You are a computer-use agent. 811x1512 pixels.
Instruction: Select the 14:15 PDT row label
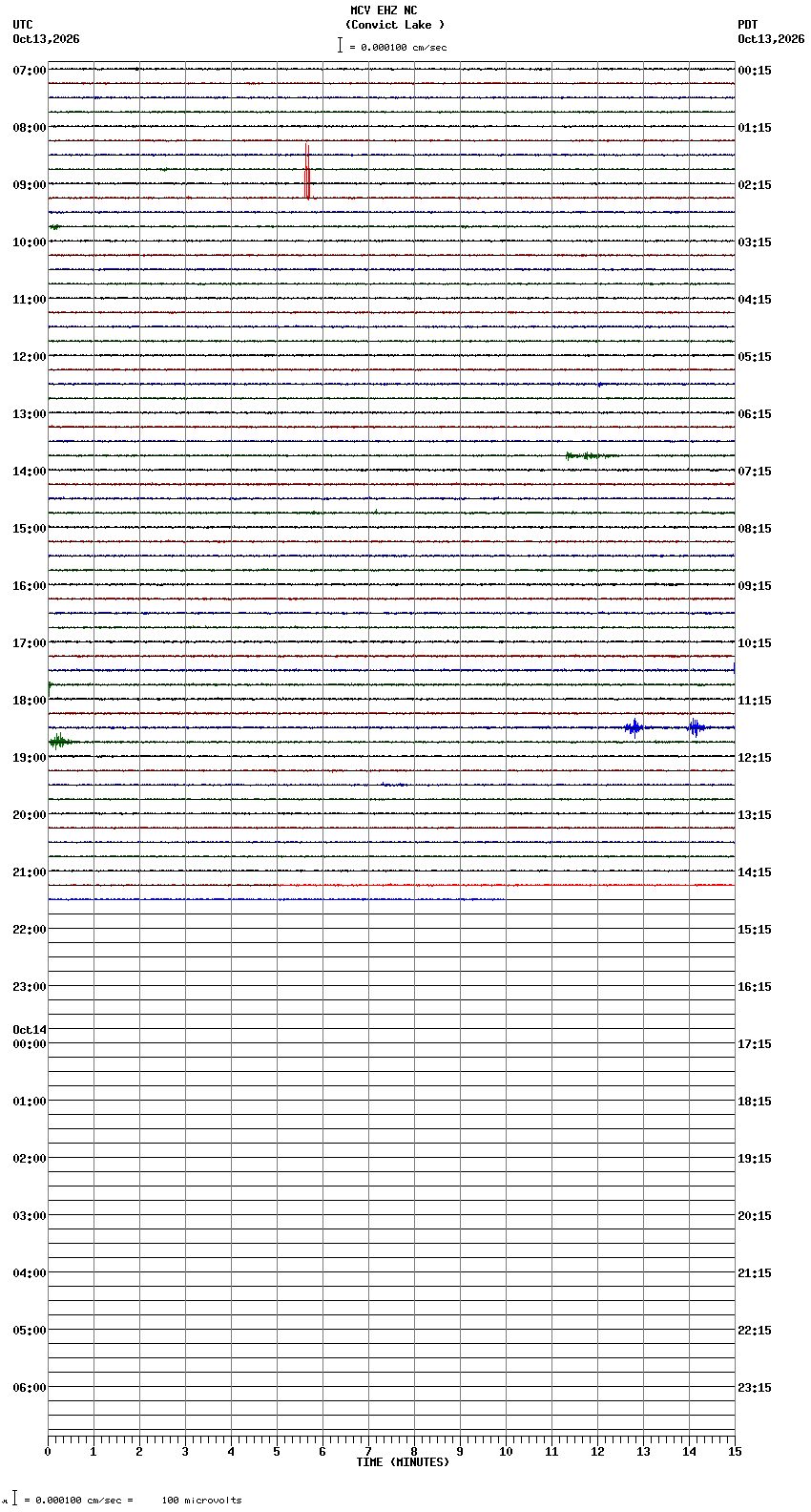click(x=755, y=872)
